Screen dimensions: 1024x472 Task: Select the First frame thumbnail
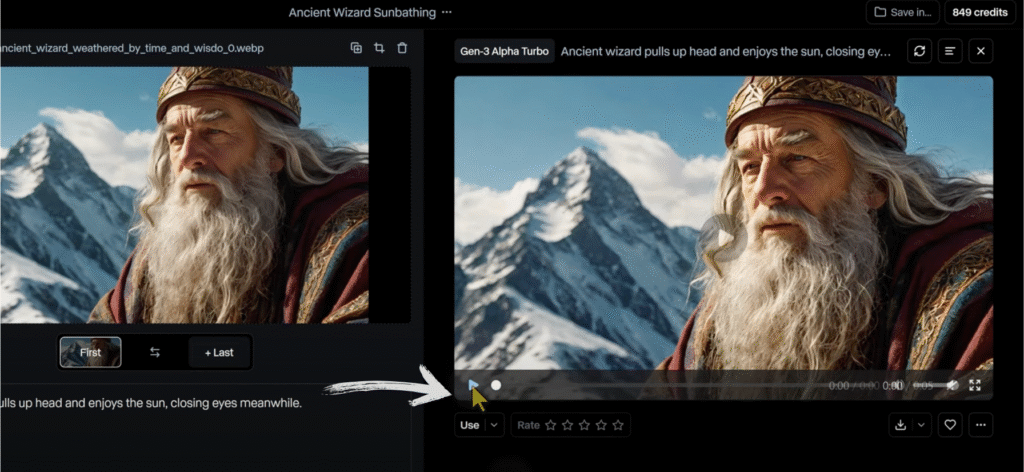91,352
